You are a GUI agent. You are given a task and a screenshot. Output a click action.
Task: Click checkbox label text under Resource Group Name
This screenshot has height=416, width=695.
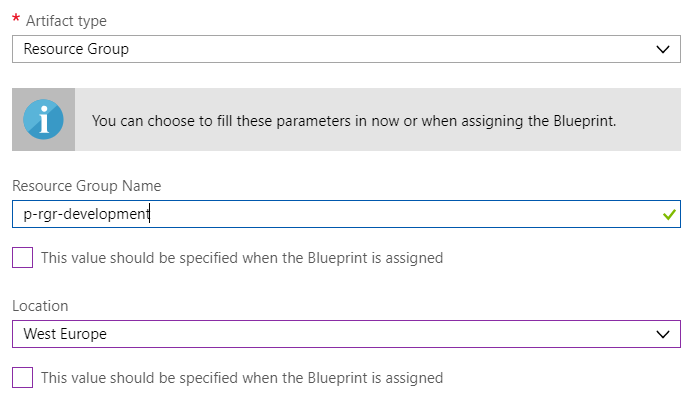point(241,258)
